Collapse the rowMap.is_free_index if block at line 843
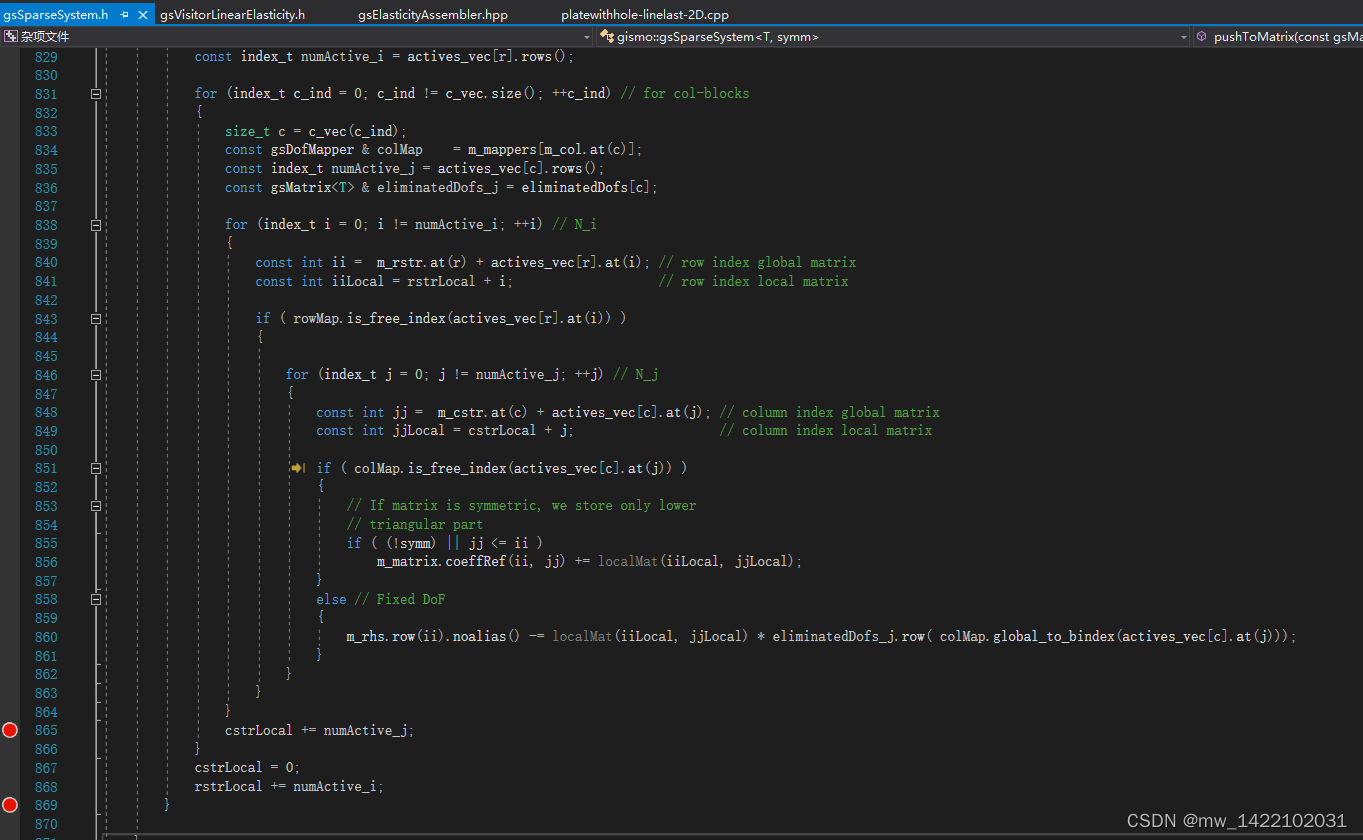This screenshot has width=1363, height=840. click(x=96, y=319)
